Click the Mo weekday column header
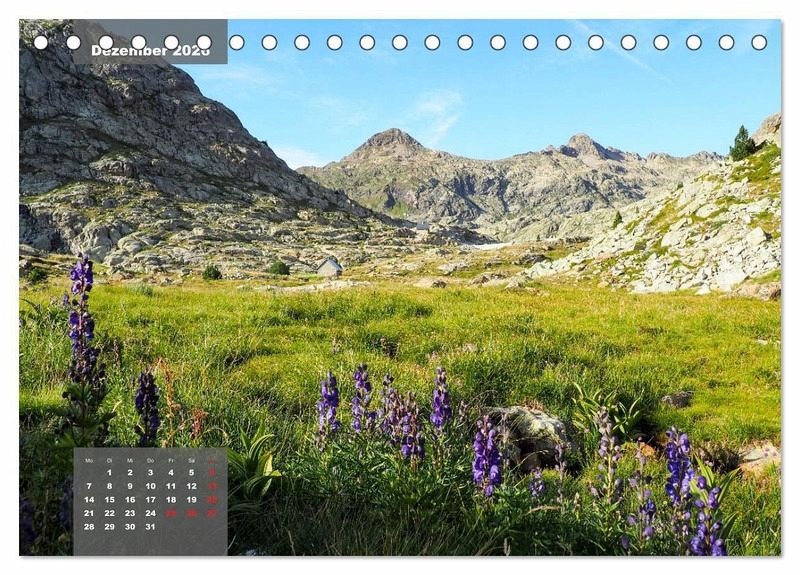Image resolution: width=800 pixels, height=575 pixels. pos(89,460)
